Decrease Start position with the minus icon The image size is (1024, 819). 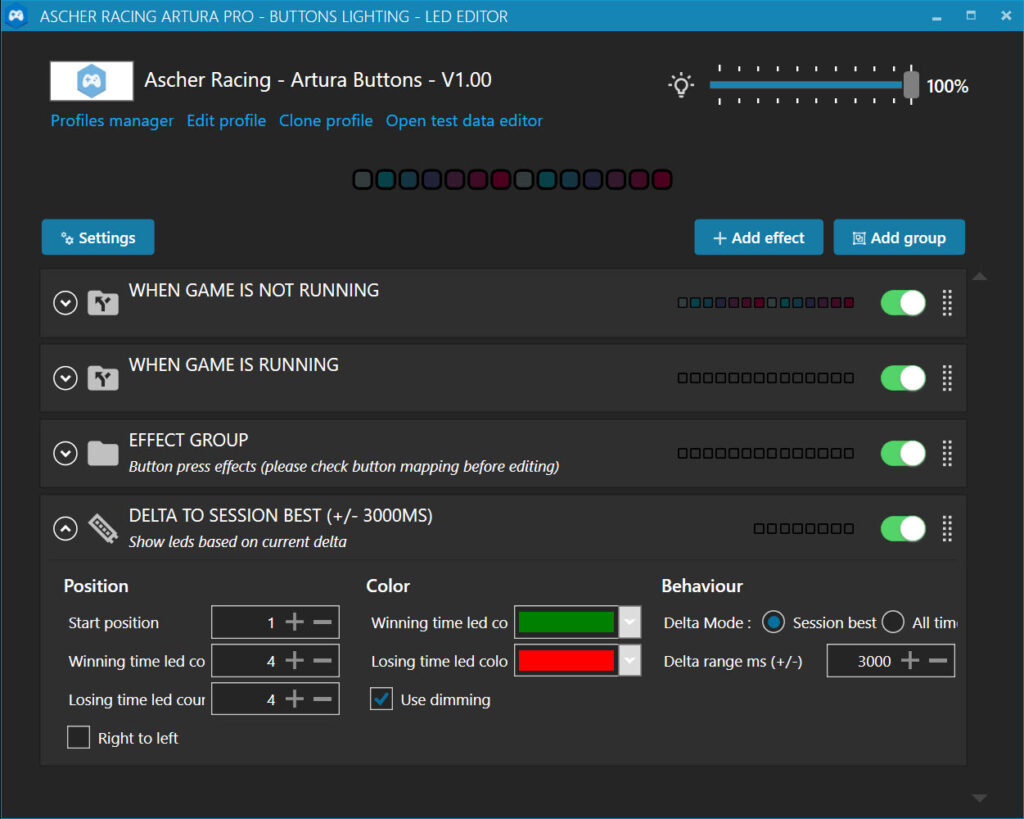323,622
